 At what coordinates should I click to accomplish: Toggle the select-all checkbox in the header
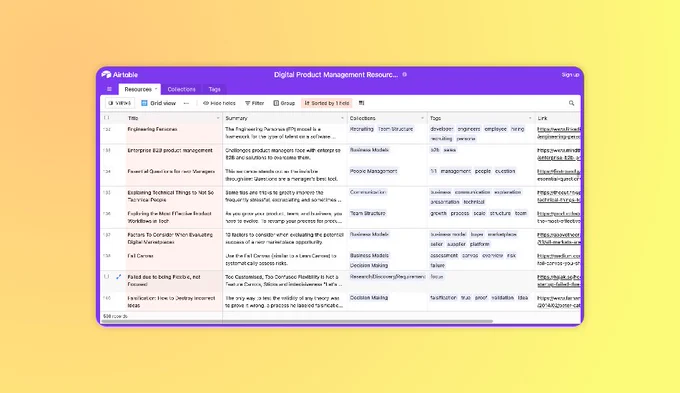click(x=107, y=118)
